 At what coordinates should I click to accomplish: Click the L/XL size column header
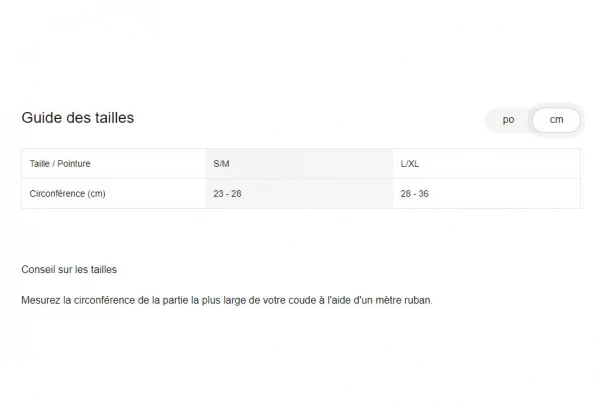pyautogui.click(x=410, y=163)
